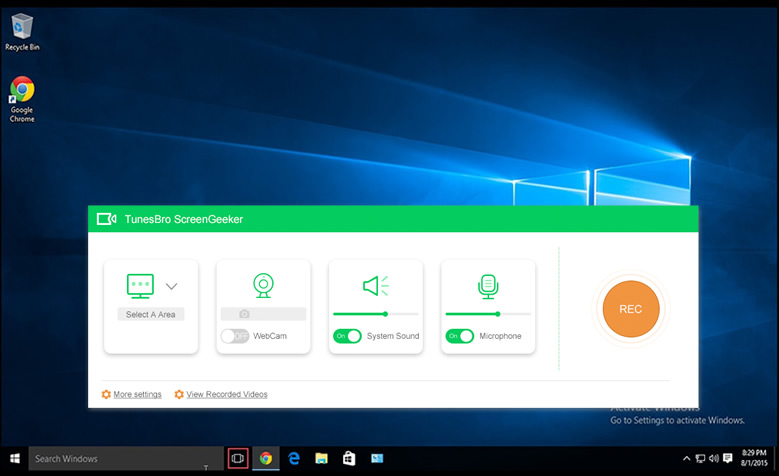The width and height of the screenshot is (779, 476).
Task: Click the microphone icon
Action: click(x=488, y=286)
